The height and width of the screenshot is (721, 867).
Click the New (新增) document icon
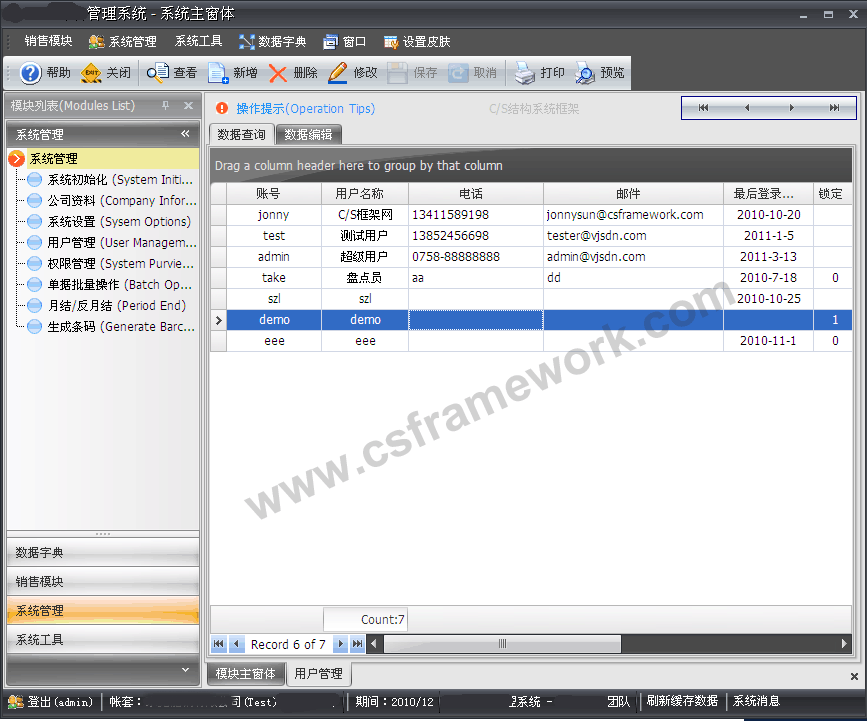218,73
